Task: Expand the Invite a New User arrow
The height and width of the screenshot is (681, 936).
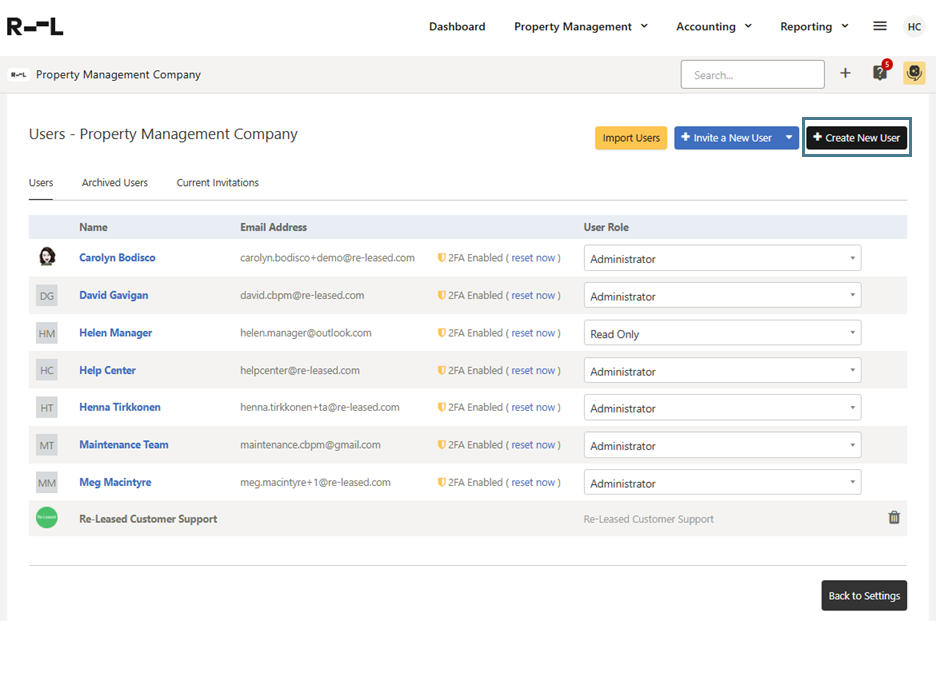Action: 789,138
